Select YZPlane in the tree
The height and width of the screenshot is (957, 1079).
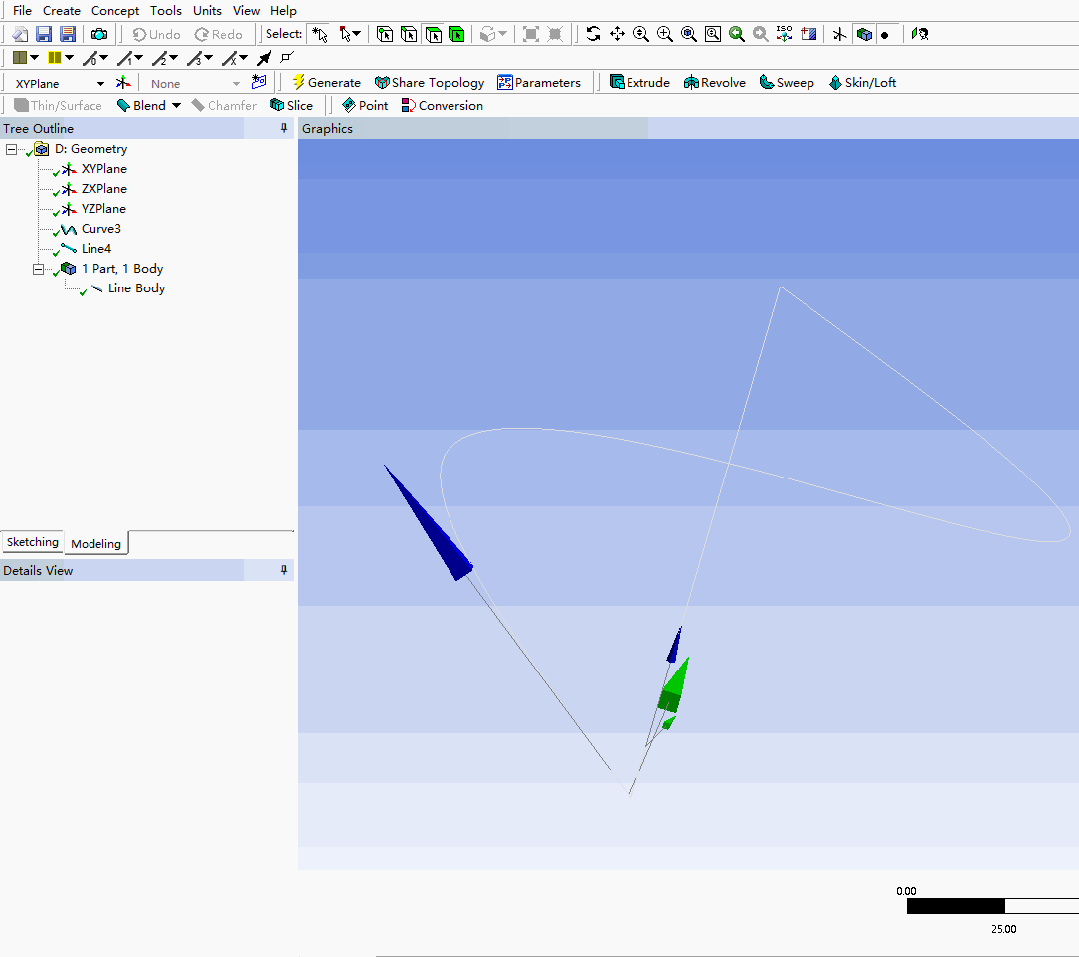[x=104, y=208]
